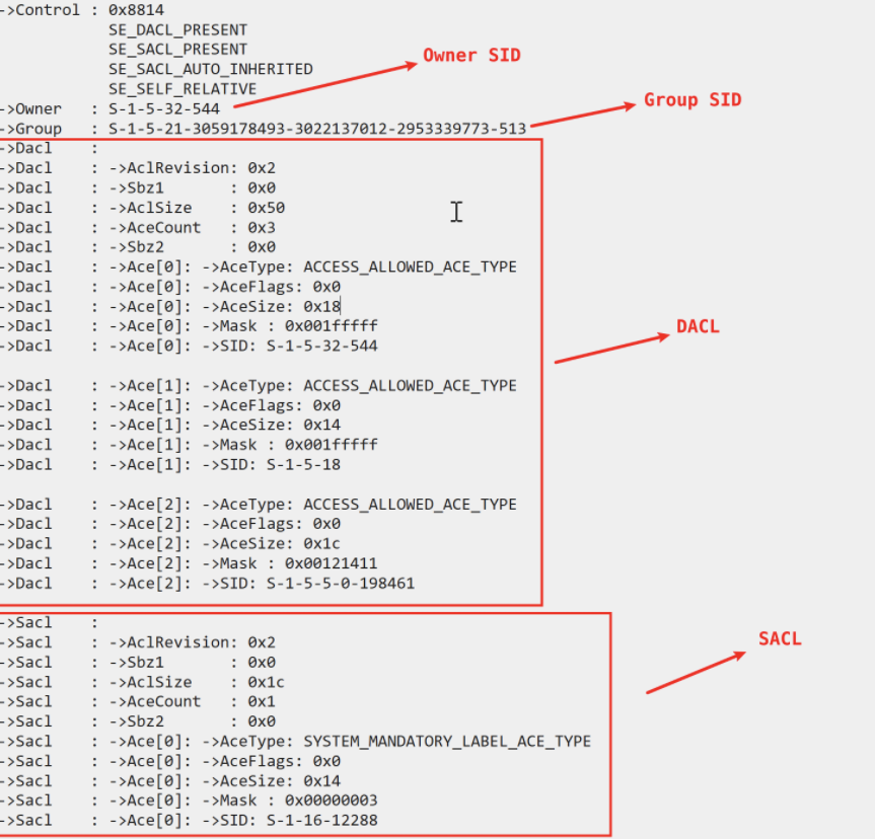
Task: Select the SE_DACL_PRESENT flag text
Action: tap(178, 30)
